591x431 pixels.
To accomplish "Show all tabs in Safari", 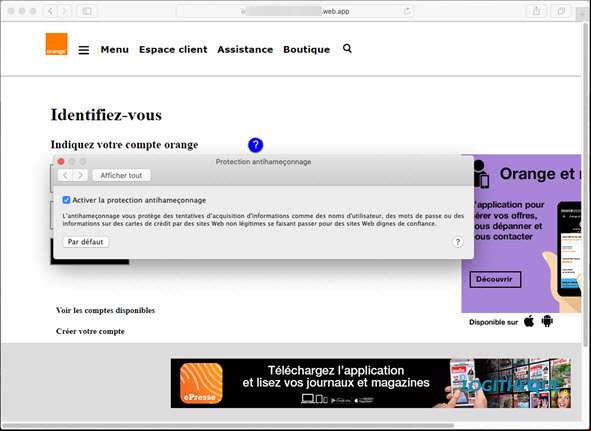I will coord(561,11).
